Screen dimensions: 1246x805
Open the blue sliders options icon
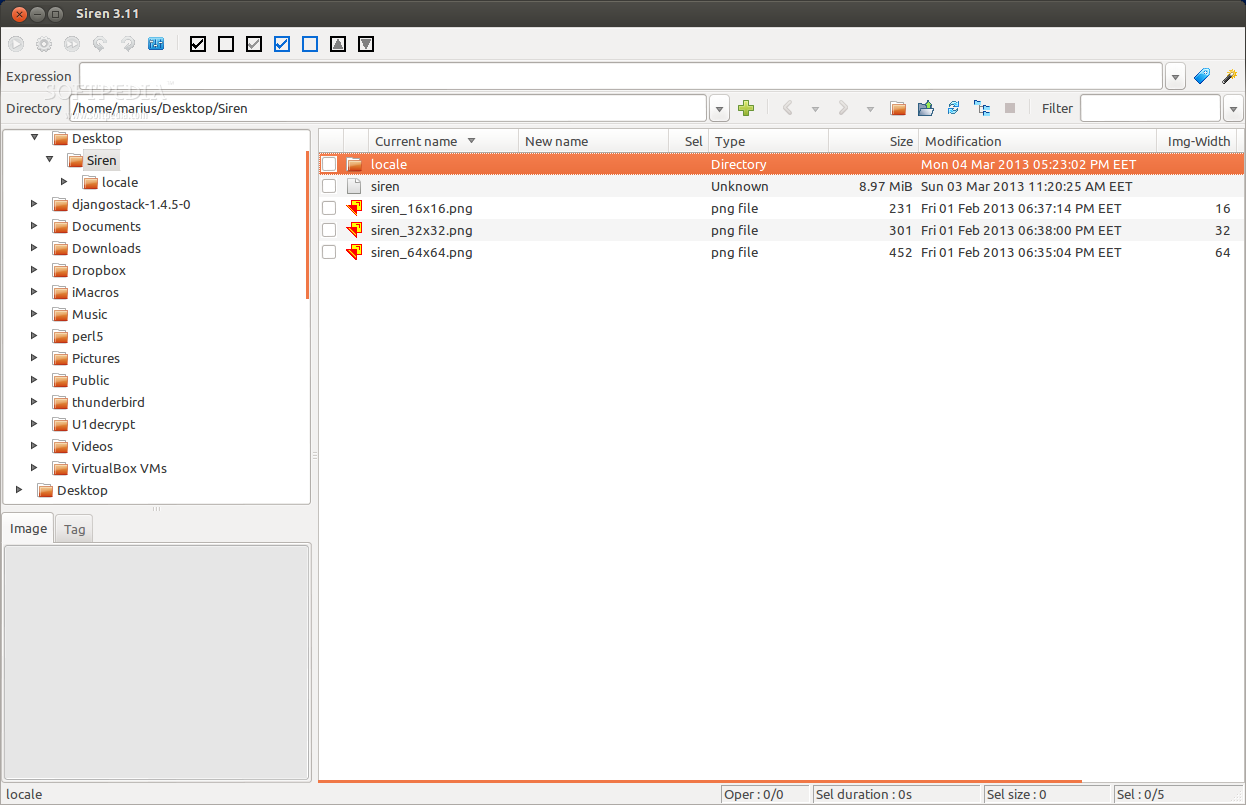156,44
